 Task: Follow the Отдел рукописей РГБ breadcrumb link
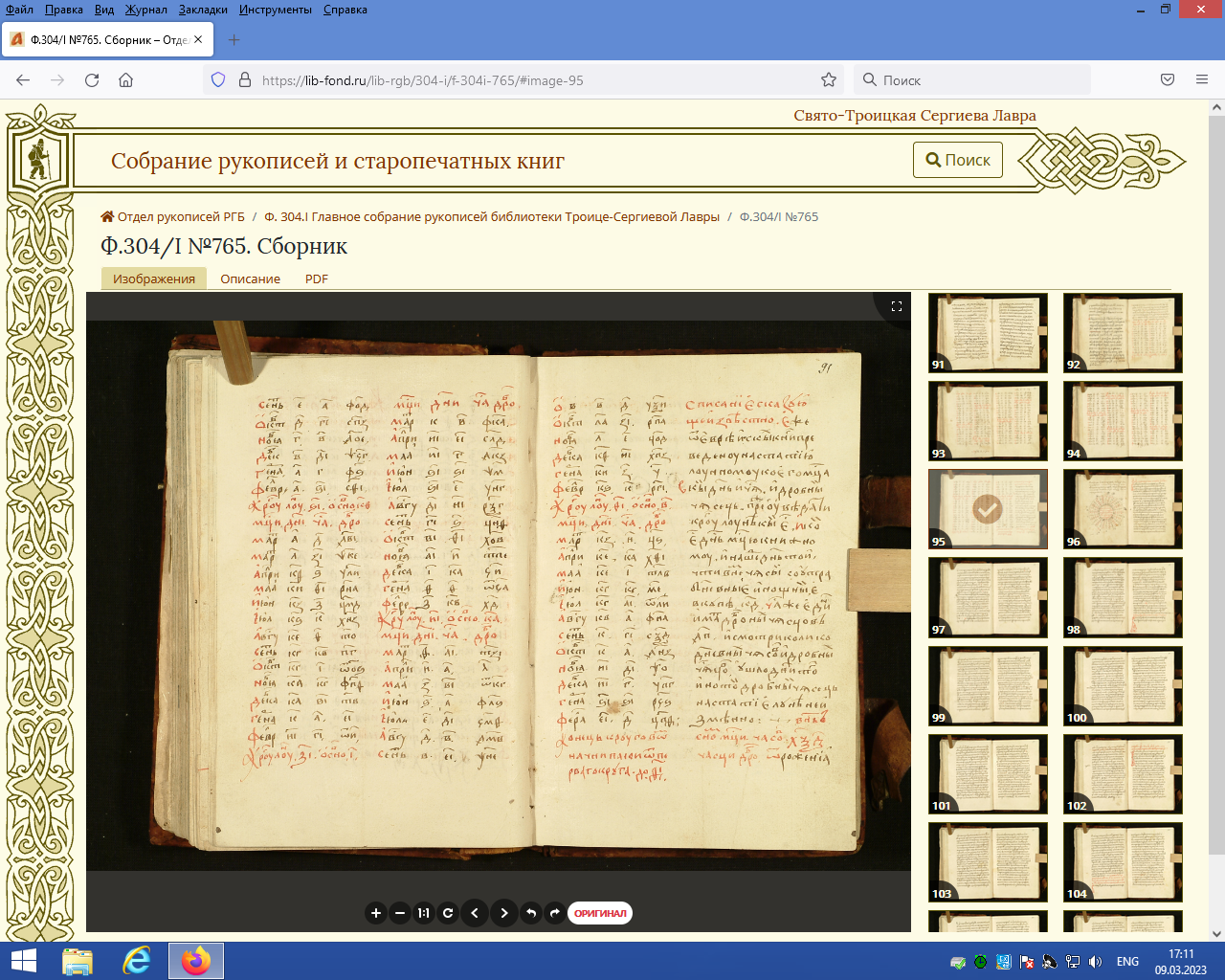[181, 216]
